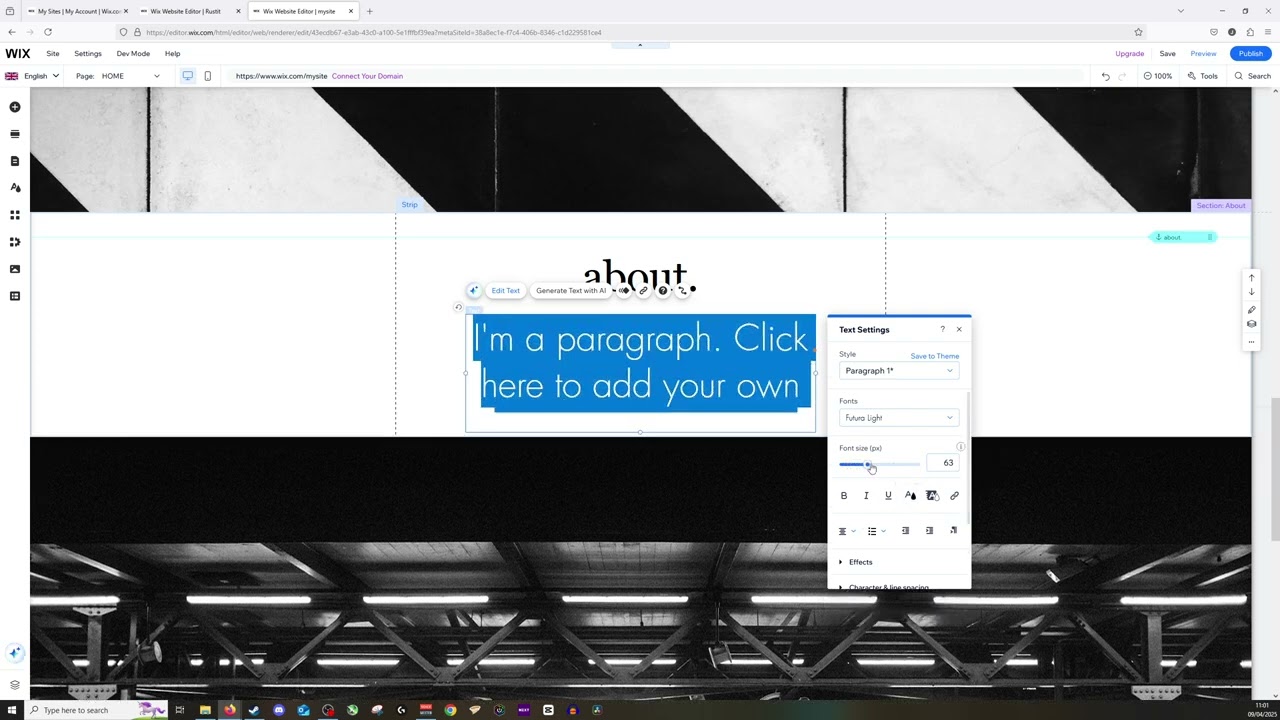Open the 100% zoom control

click(1157, 76)
